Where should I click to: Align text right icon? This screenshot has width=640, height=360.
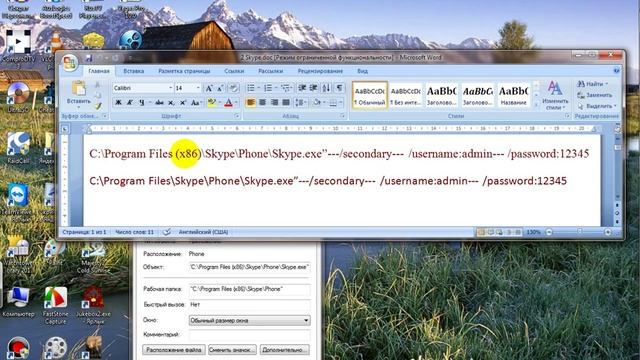tap(274, 102)
